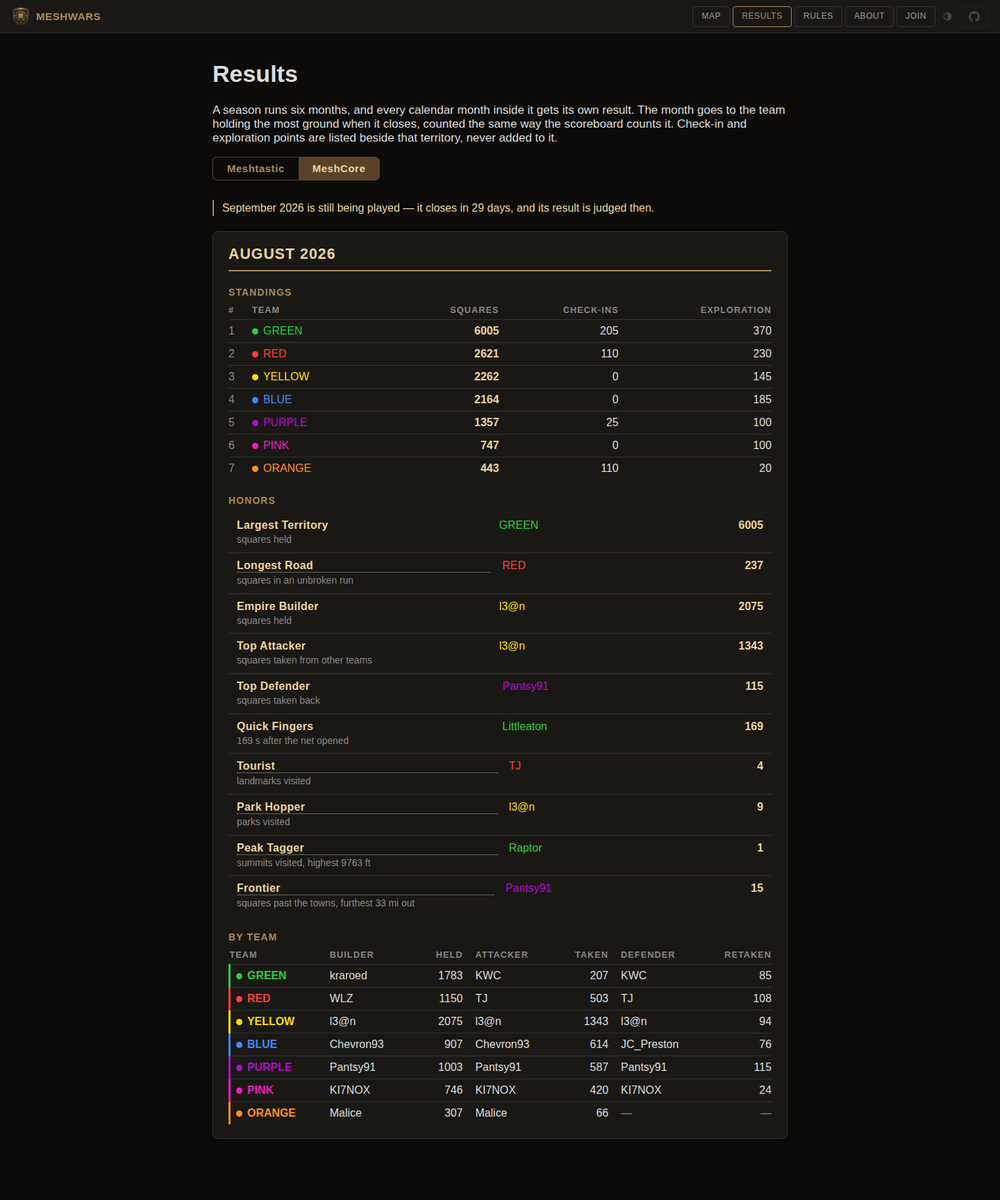1000x1200 pixels.
Task: Click RED in the standings table
Action: coord(275,354)
